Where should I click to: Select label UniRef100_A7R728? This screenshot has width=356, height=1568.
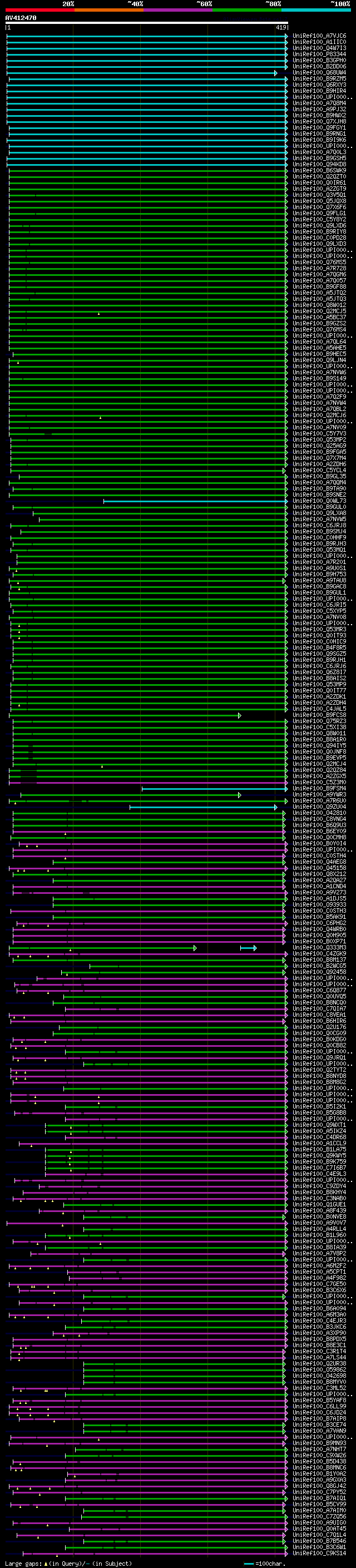coord(319,269)
